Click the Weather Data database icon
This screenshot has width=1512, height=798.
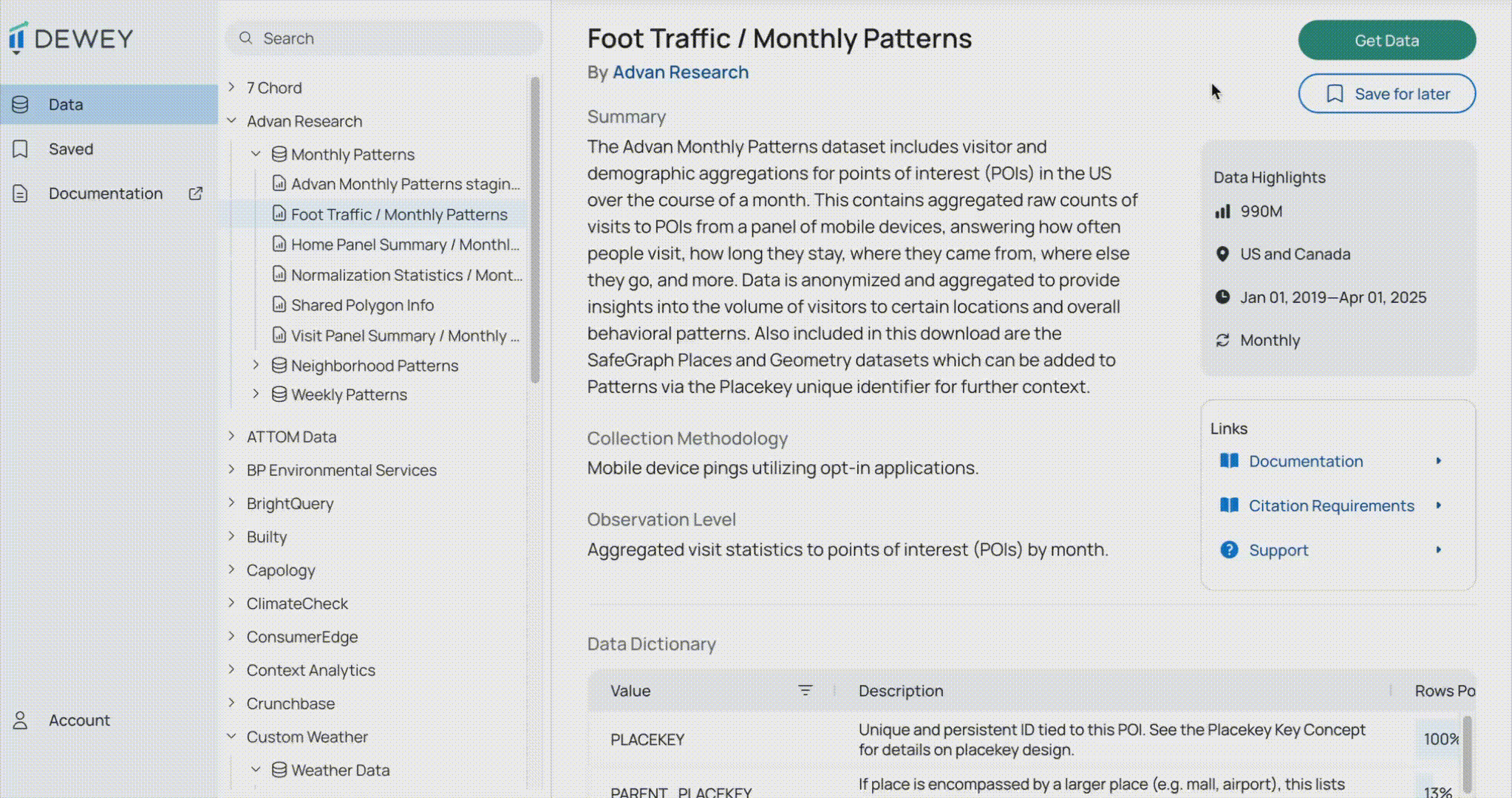pos(279,769)
